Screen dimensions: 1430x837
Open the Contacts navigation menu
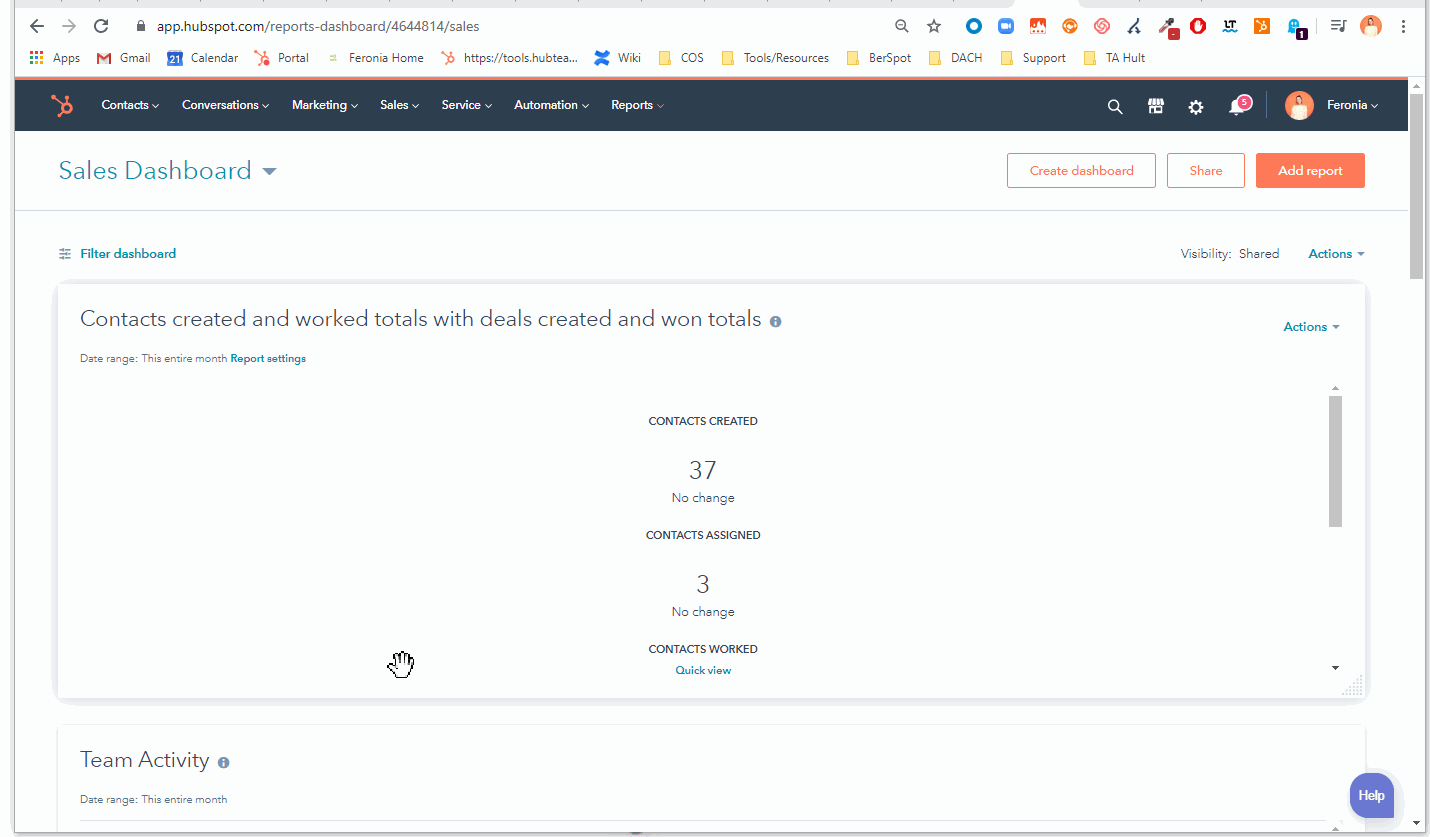pyautogui.click(x=130, y=105)
